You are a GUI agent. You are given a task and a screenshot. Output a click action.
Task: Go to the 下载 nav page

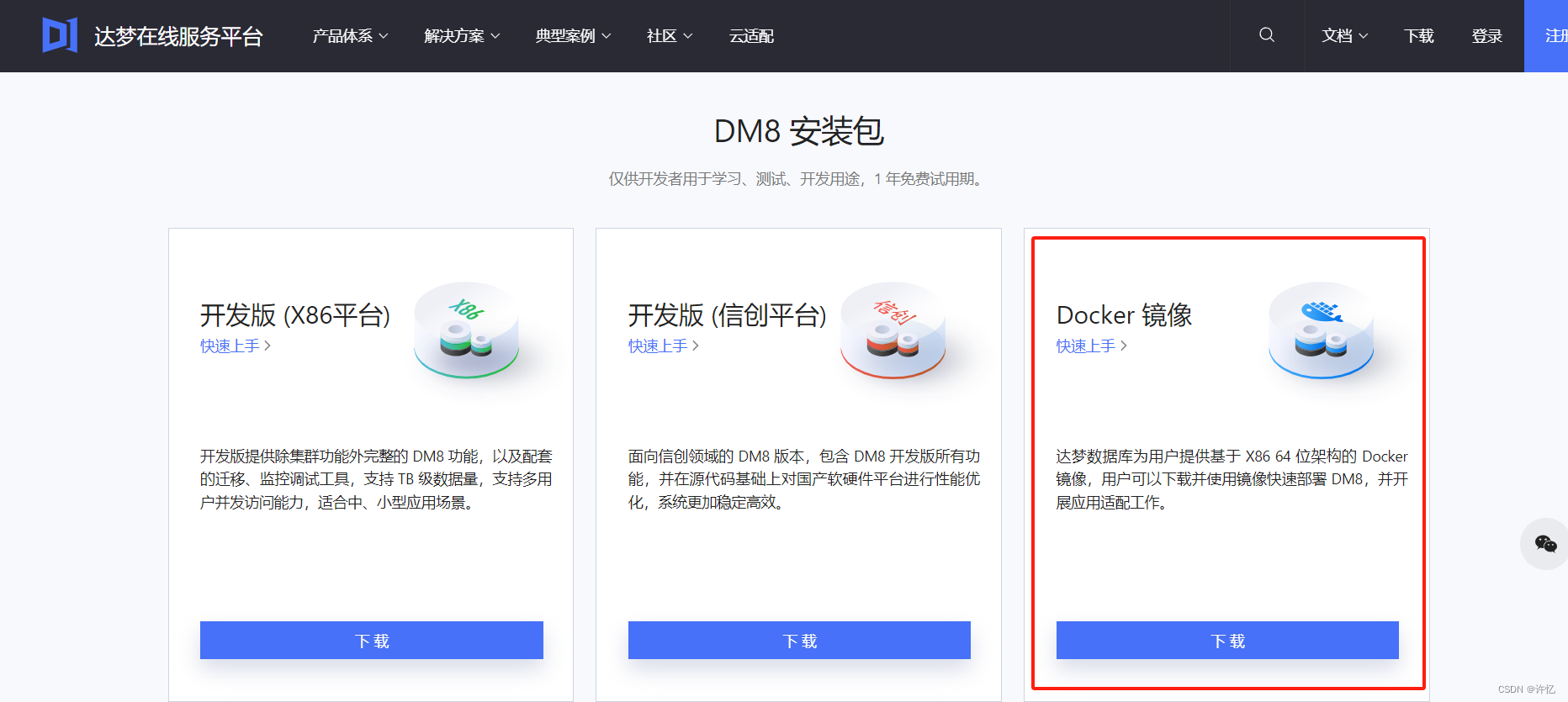point(1419,36)
